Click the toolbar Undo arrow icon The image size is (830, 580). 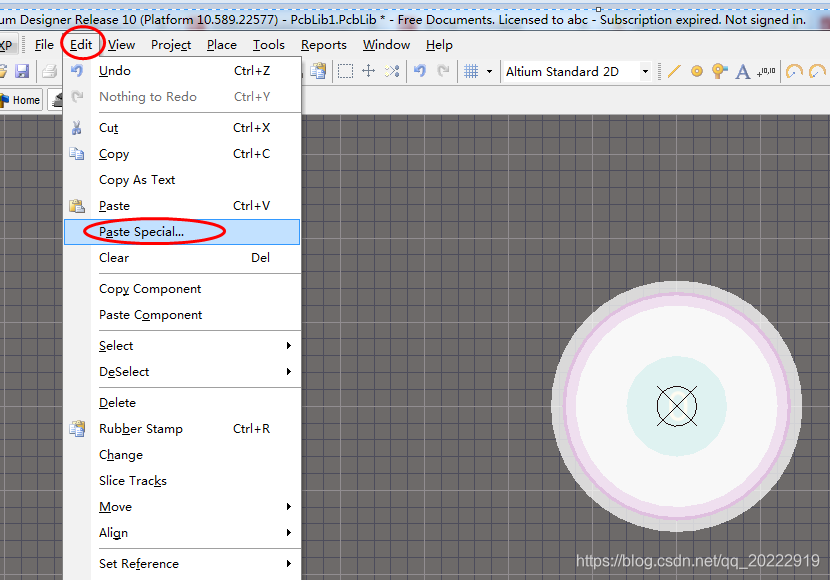[x=420, y=71]
